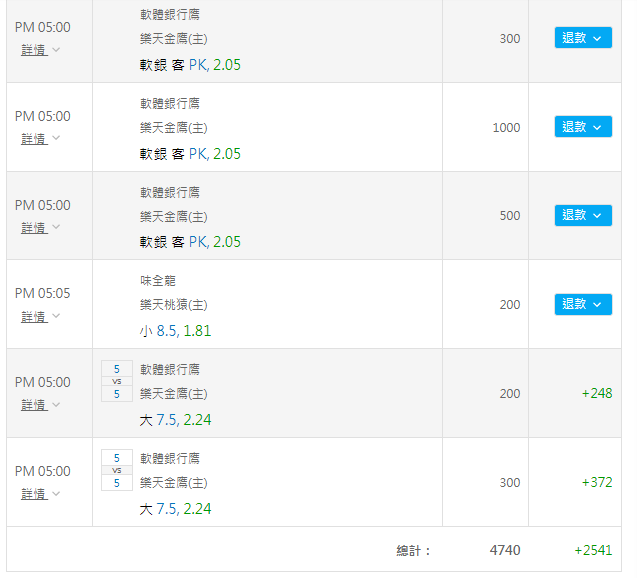Open 詳情 link of PM 05:05 row
The image size is (637, 578).
click(x=34, y=317)
